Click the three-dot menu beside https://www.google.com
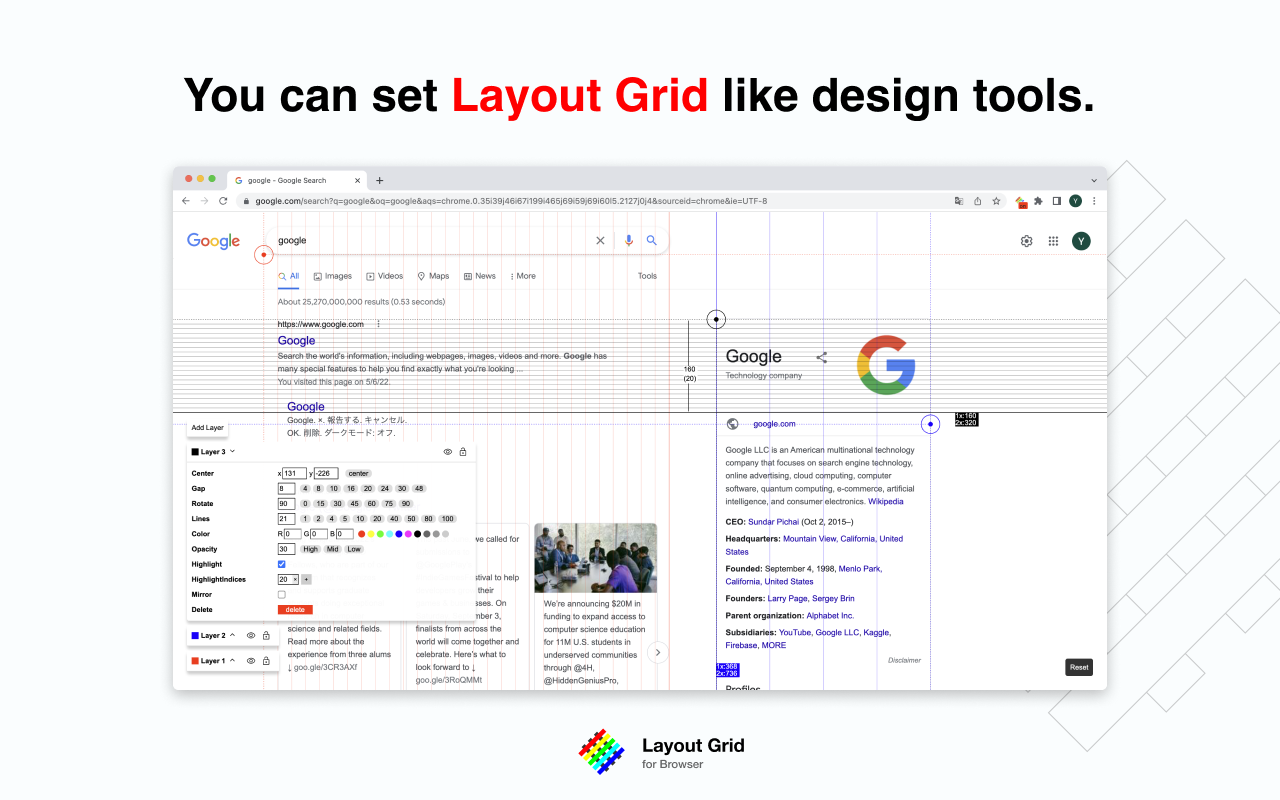 coord(378,324)
